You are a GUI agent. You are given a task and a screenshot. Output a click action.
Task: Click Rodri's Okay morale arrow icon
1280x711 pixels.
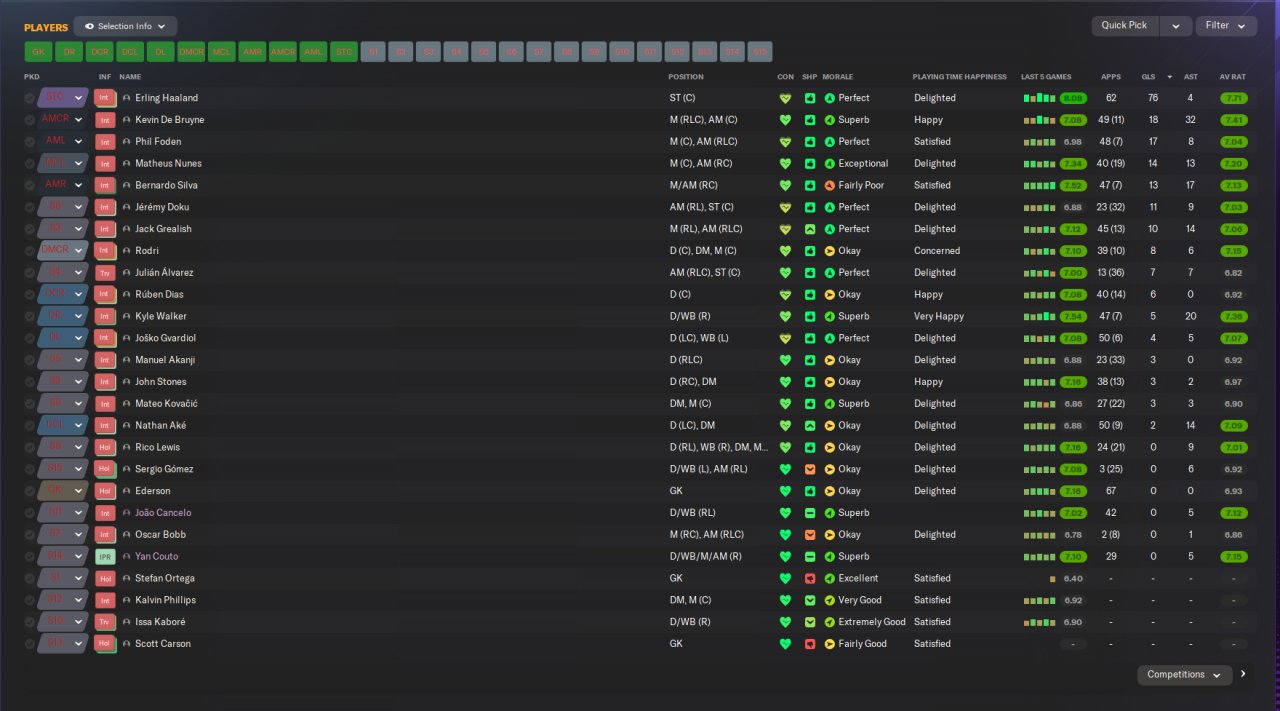click(829, 251)
